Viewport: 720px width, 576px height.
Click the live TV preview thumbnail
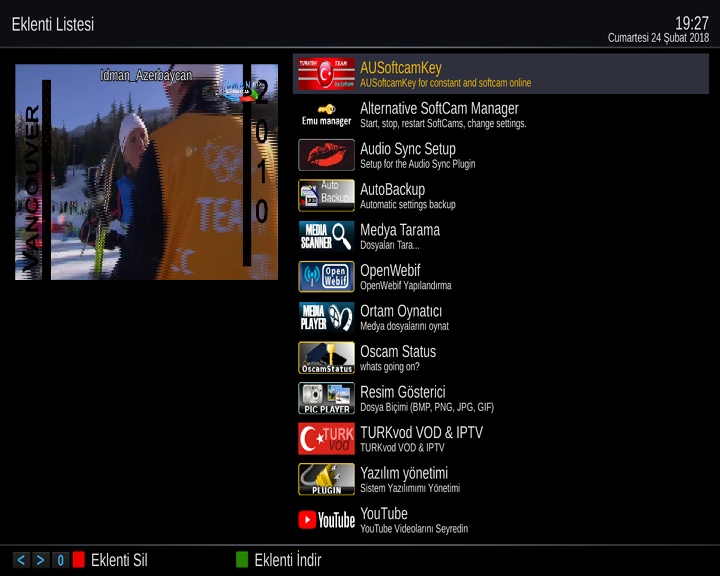(x=146, y=172)
